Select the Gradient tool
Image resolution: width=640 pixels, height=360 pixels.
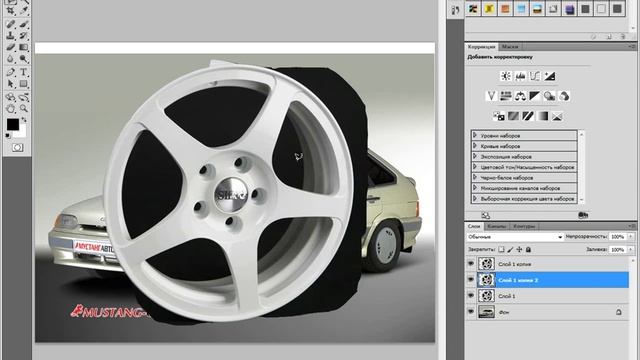click(24, 48)
